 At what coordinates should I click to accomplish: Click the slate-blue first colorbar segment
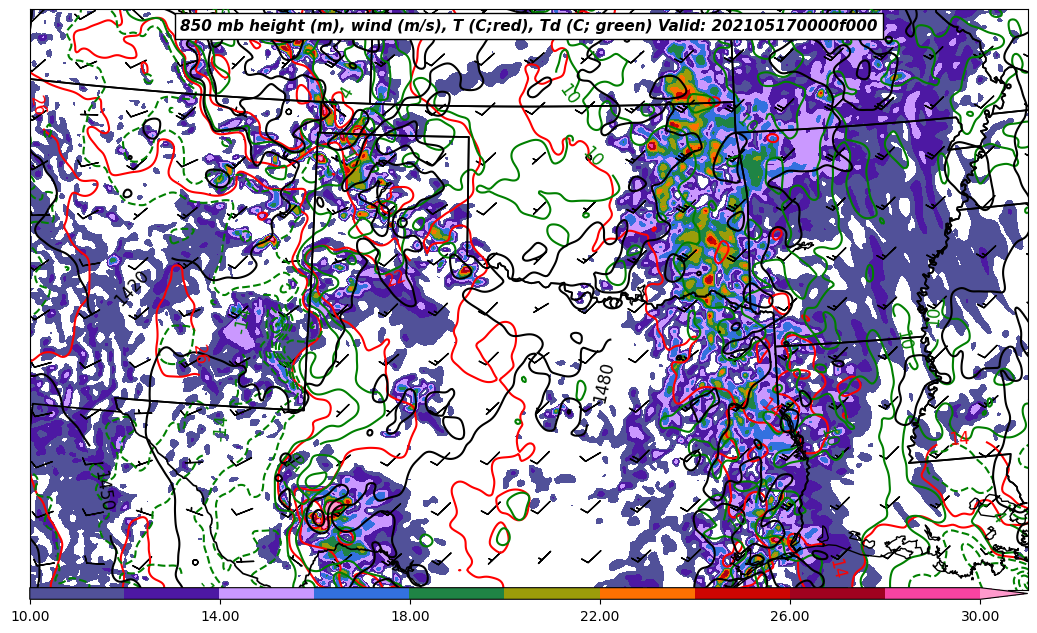77,594
